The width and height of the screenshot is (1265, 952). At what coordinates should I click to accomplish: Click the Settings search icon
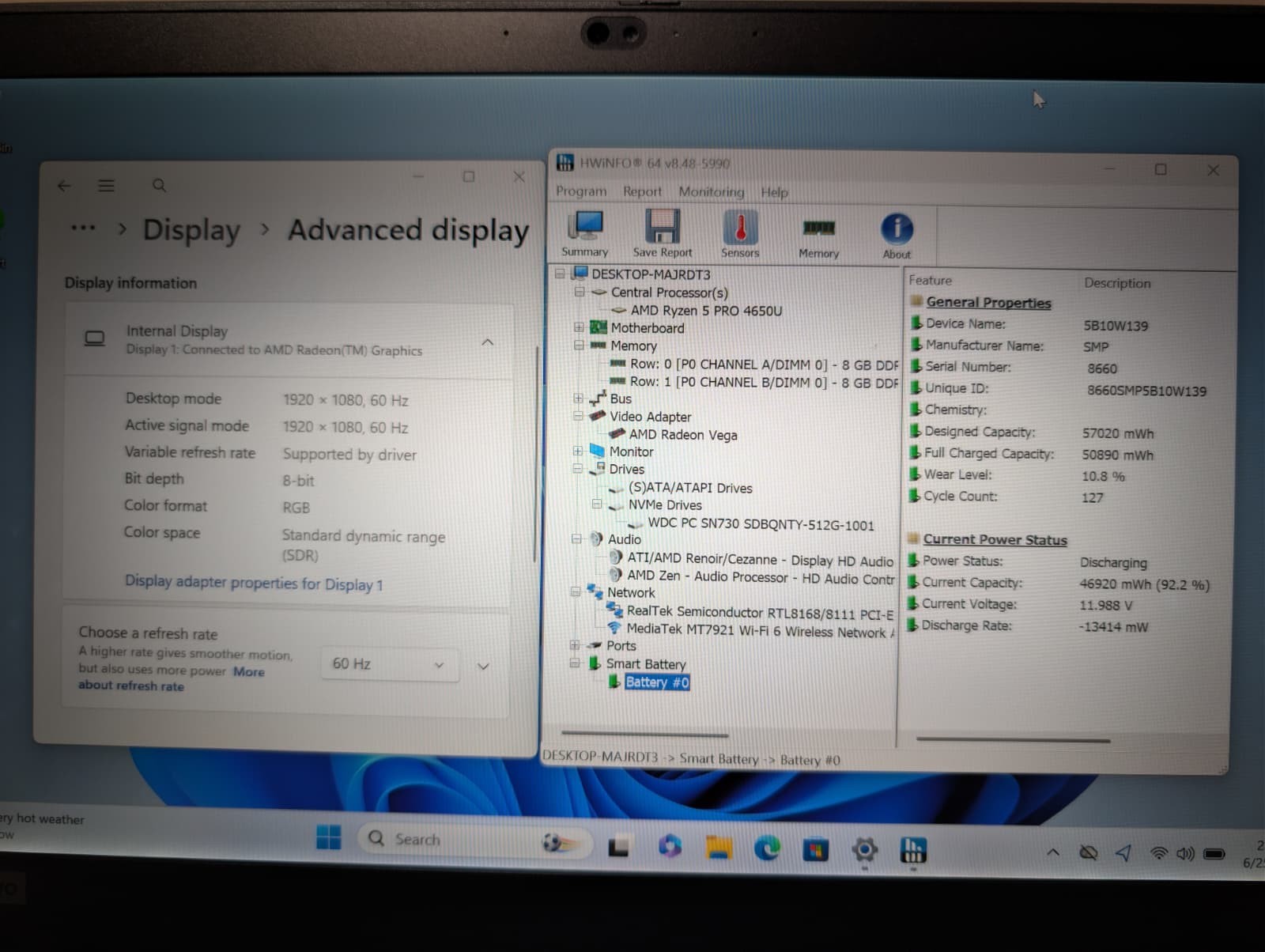[x=159, y=185]
